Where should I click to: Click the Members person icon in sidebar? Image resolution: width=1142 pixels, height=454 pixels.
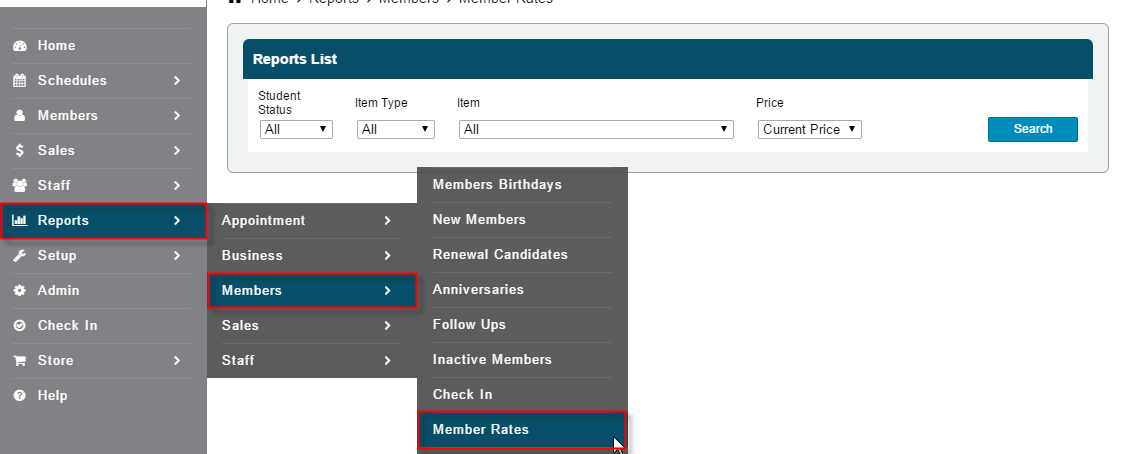(19, 116)
